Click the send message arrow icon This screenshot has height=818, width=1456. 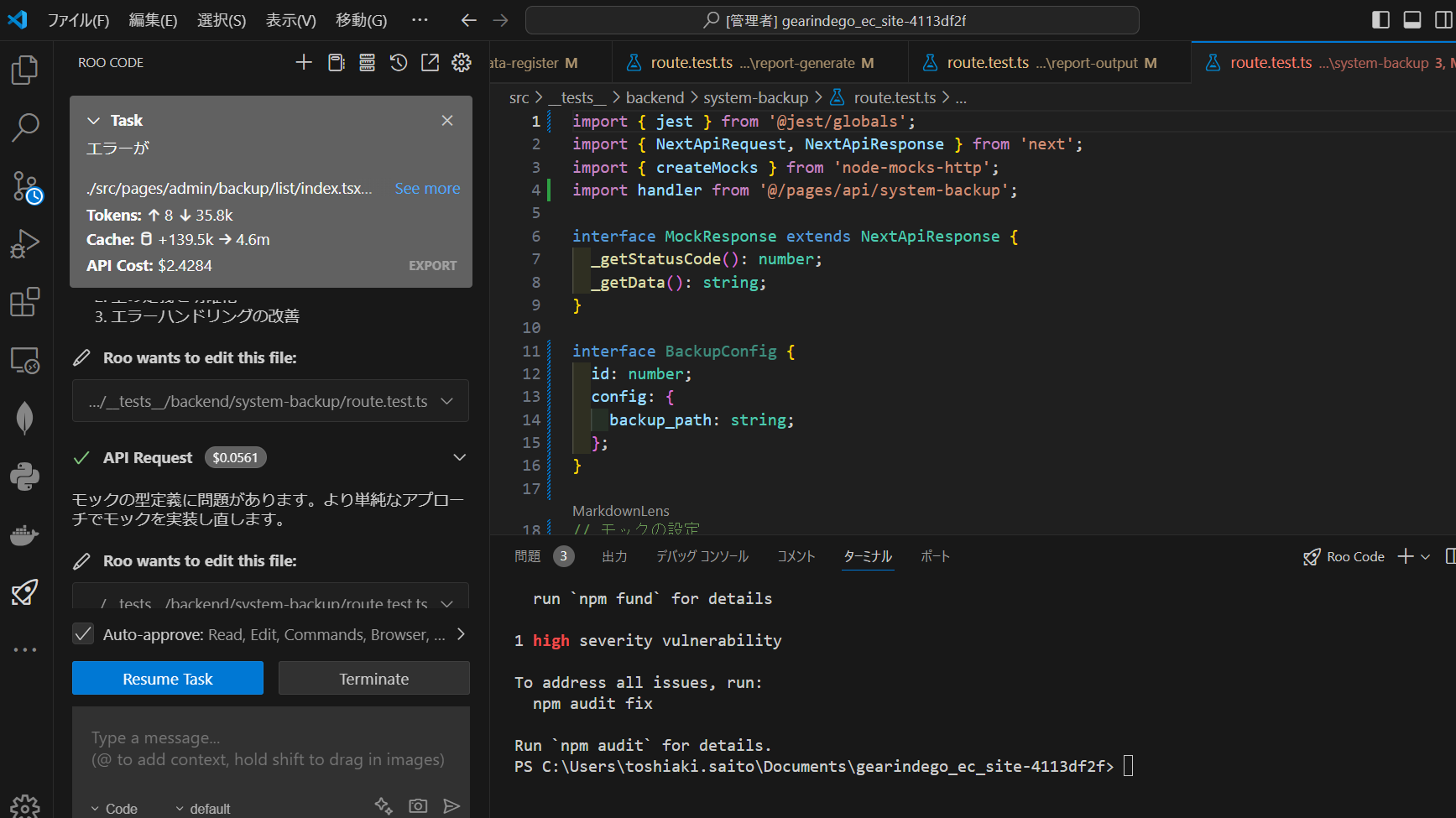[451, 806]
